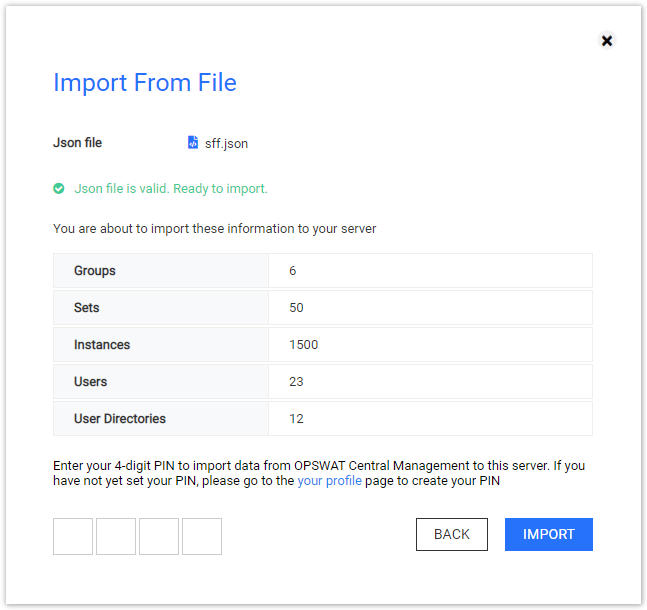The width and height of the screenshot is (647, 610).
Task: Select the sff.json file name
Action: 227,144
